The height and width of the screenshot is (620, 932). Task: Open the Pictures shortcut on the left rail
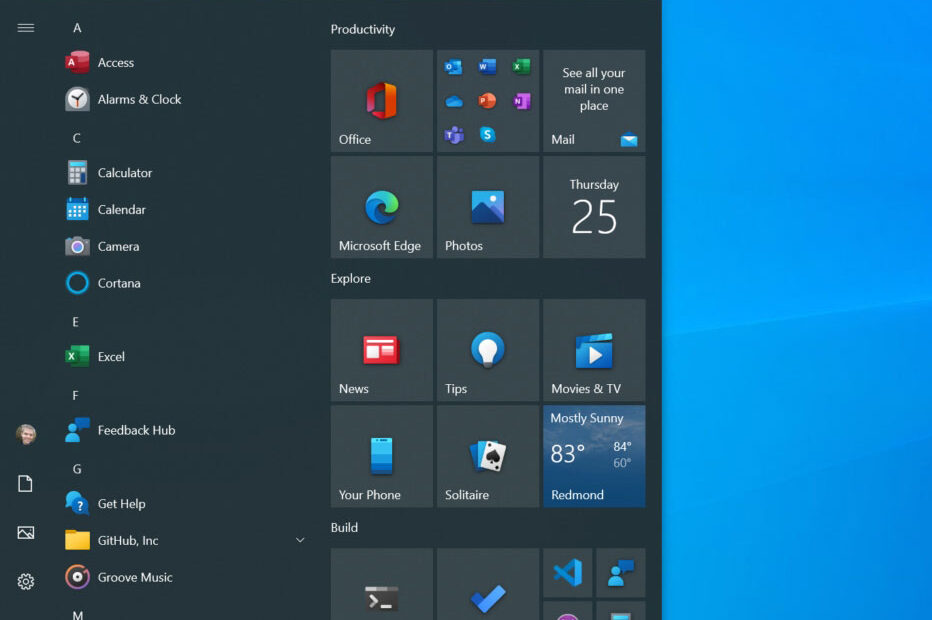(25, 532)
